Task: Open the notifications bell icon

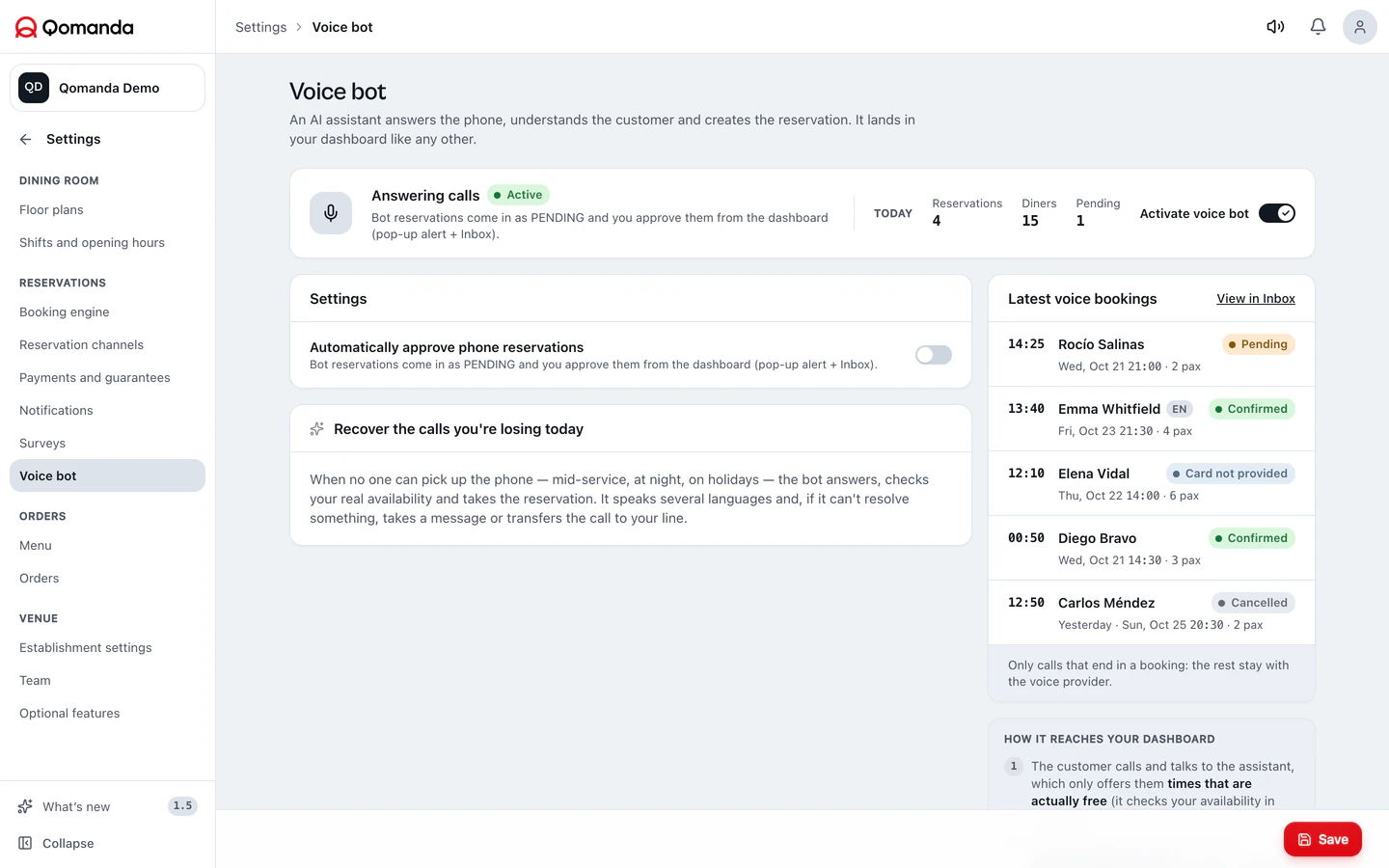Action: tap(1318, 27)
